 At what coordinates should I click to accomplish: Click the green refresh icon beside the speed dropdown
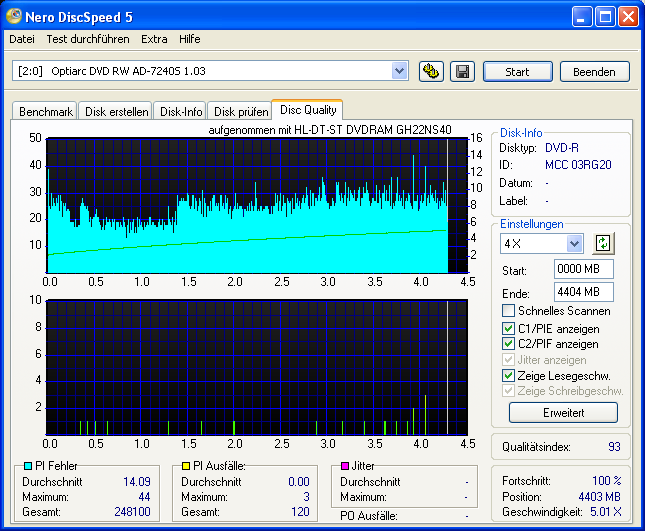click(x=603, y=243)
